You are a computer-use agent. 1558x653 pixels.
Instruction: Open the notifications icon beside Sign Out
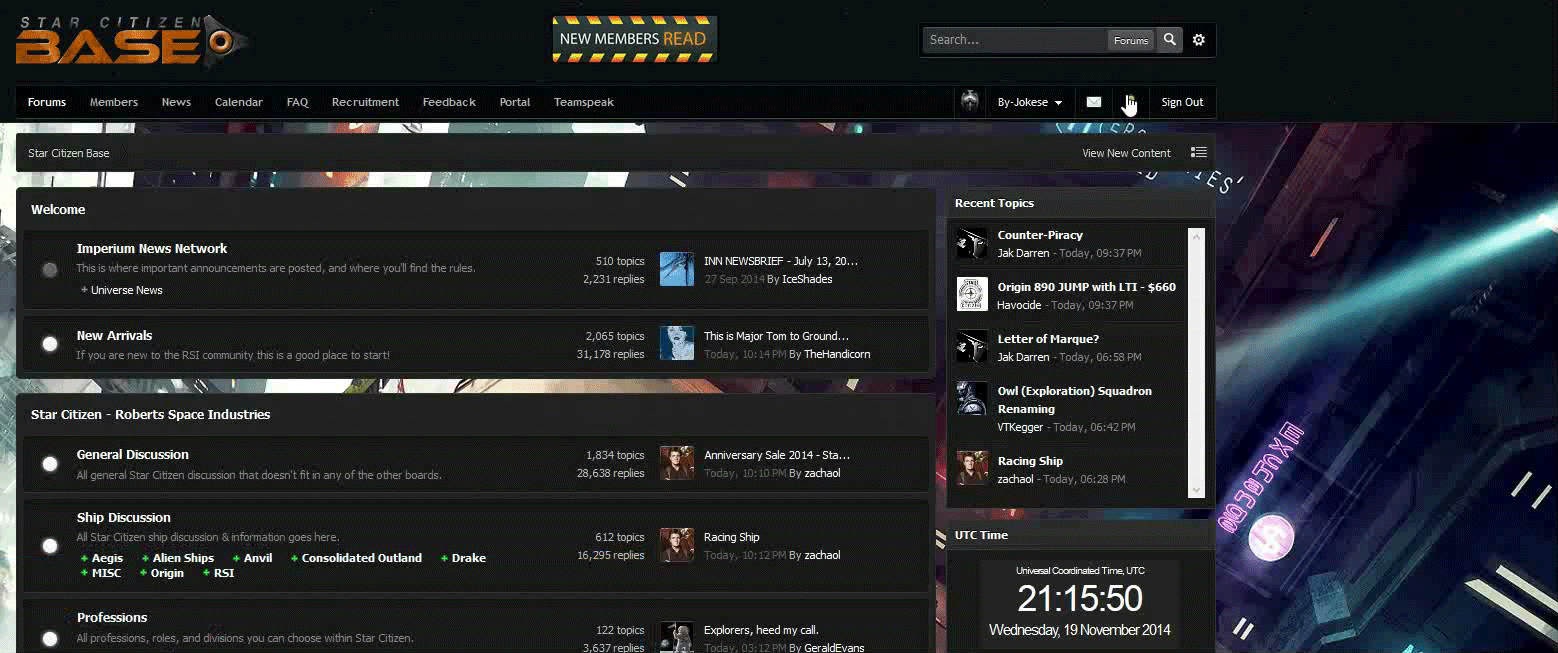[1130, 102]
